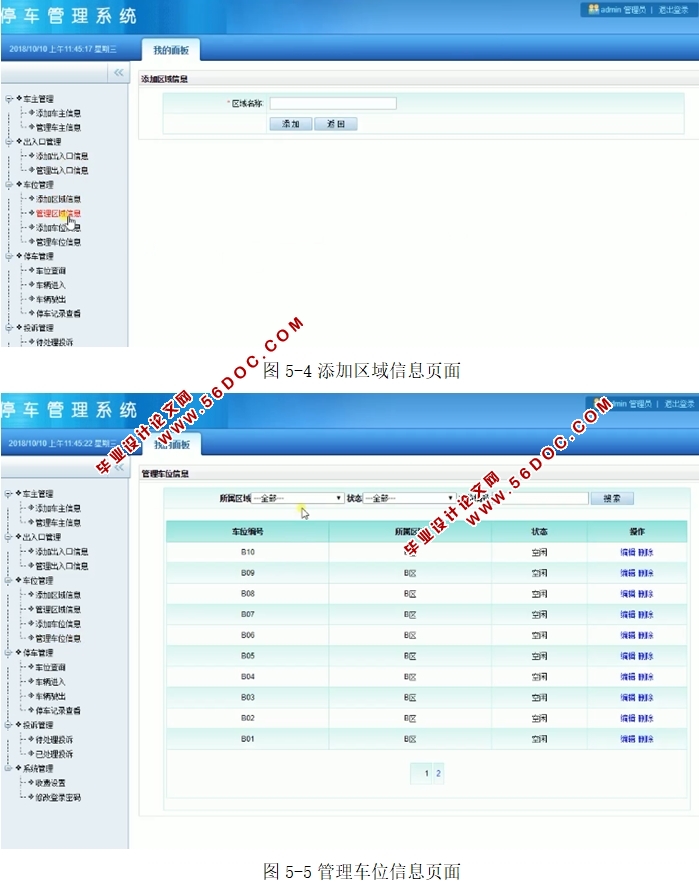The width and height of the screenshot is (699, 887).
Task: Select 空闲 status cell in row B01
Action: click(x=540, y=739)
